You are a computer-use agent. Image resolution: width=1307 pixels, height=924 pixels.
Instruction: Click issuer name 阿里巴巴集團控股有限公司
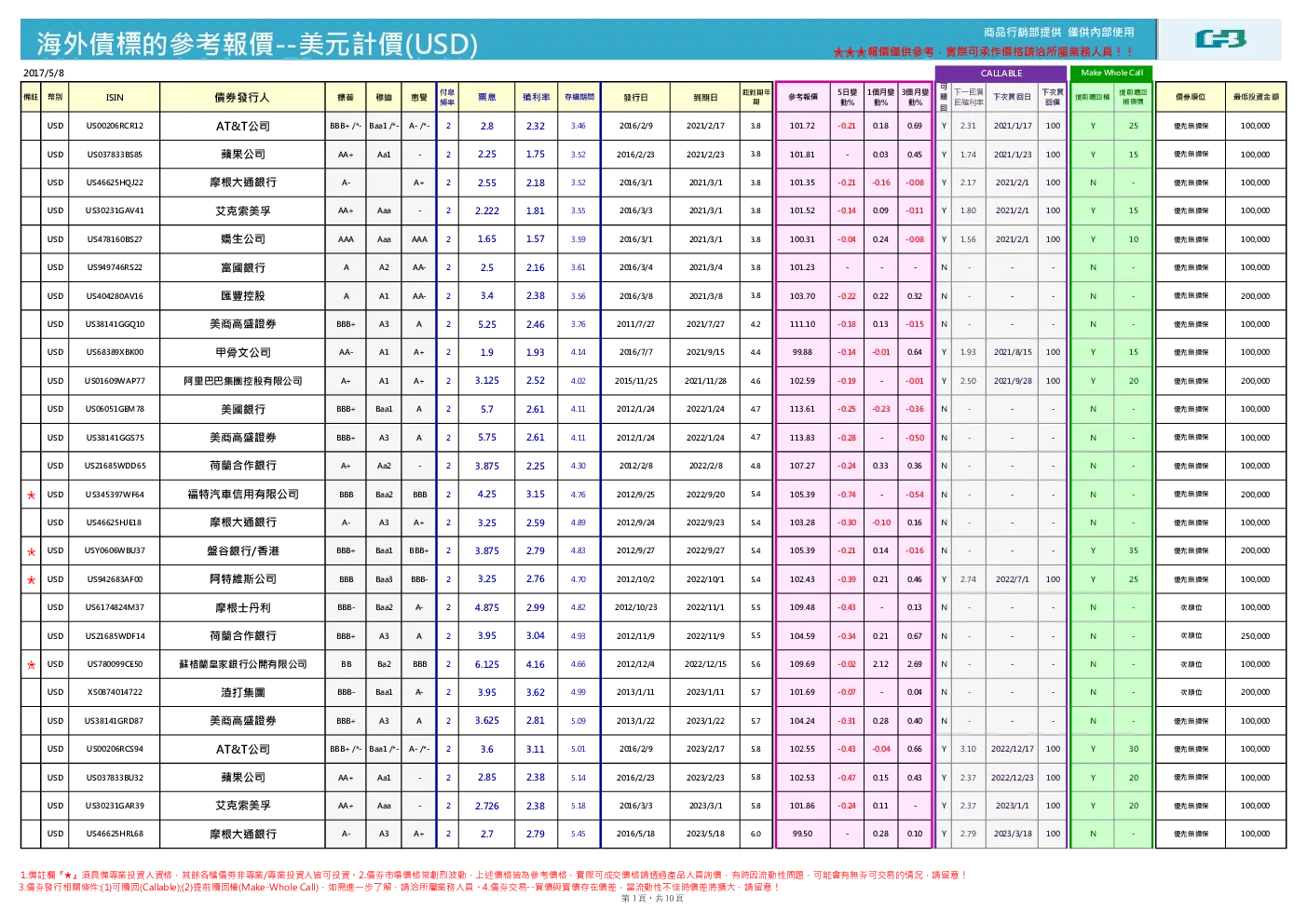(243, 381)
